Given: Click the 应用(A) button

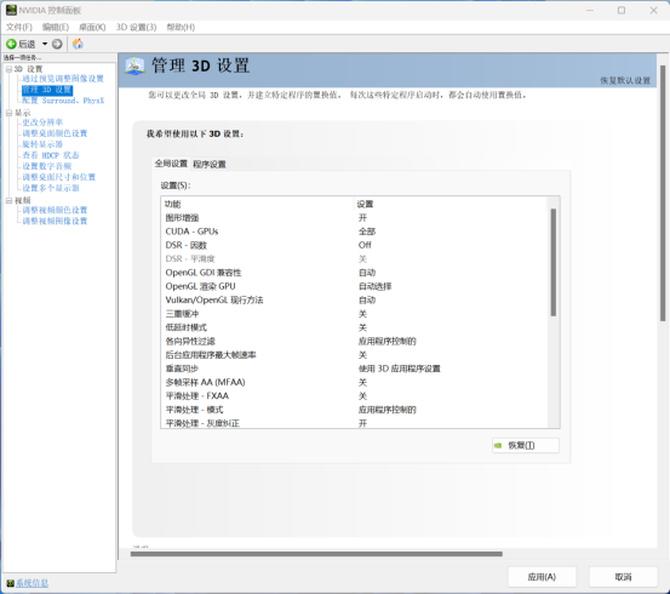Looking at the screenshot, I should pos(542,577).
